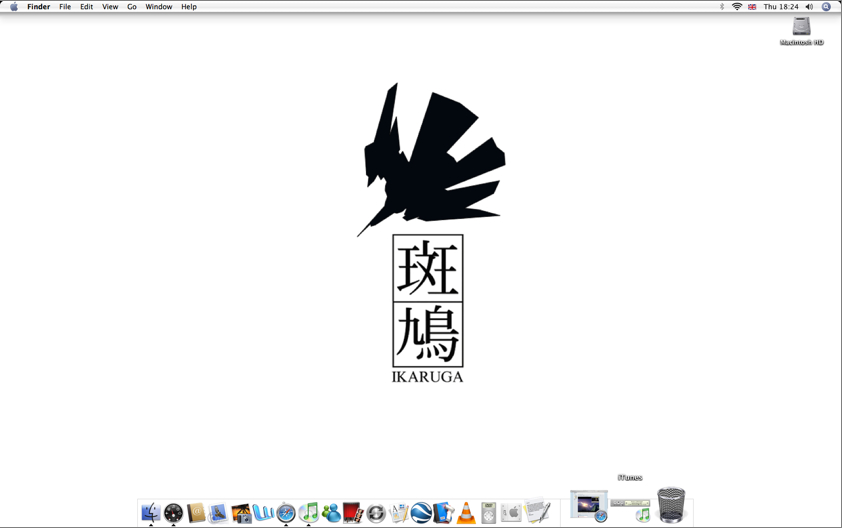Open the British flag input menu
This screenshot has height=528, width=842.
click(x=752, y=7)
